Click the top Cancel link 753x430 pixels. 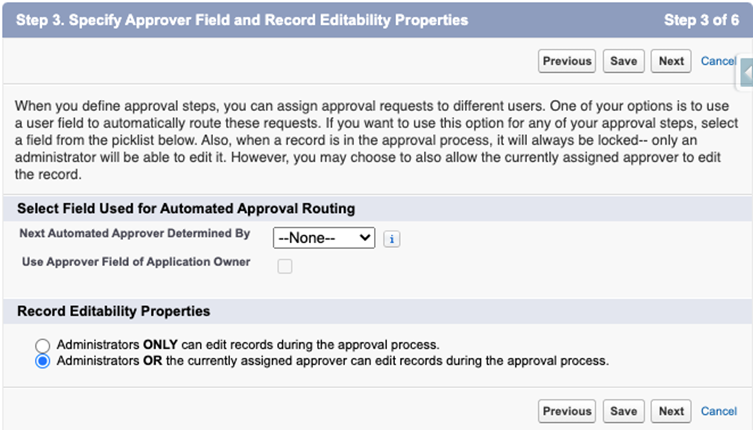tap(718, 61)
